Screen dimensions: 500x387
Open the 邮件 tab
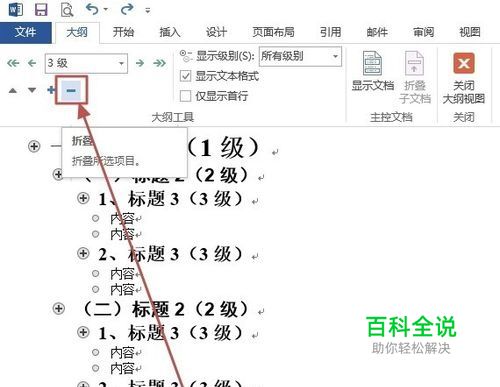coord(377,32)
